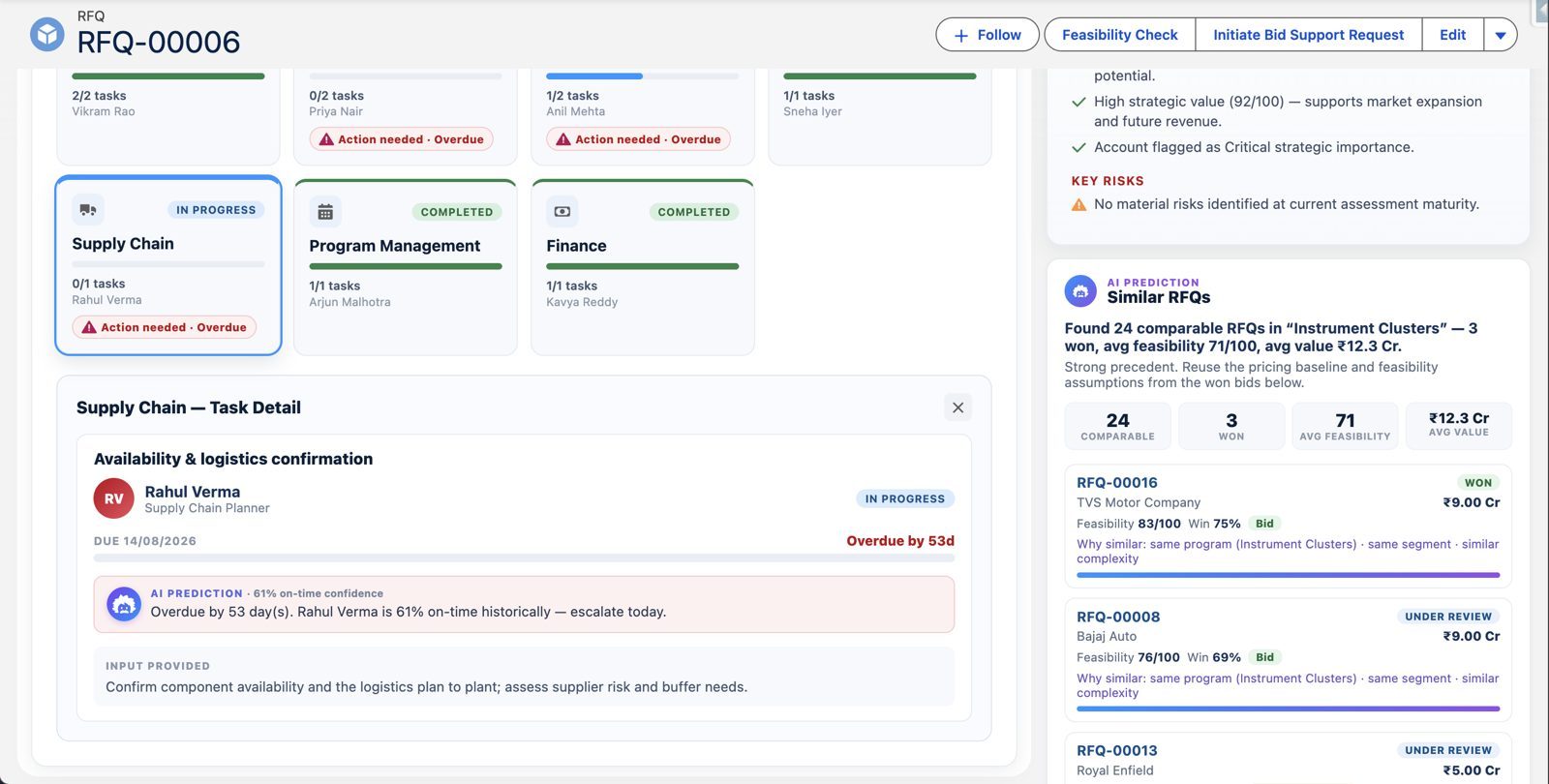Open the more actions dropdown arrow
Screen dimensions: 1549x784
(x=1501, y=35)
